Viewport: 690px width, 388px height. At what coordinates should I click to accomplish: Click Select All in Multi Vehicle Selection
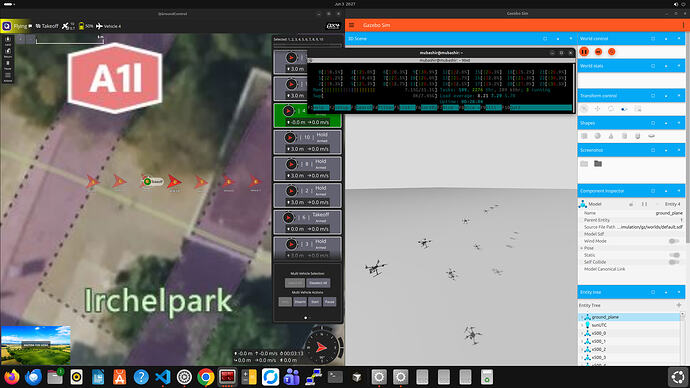click(x=294, y=283)
